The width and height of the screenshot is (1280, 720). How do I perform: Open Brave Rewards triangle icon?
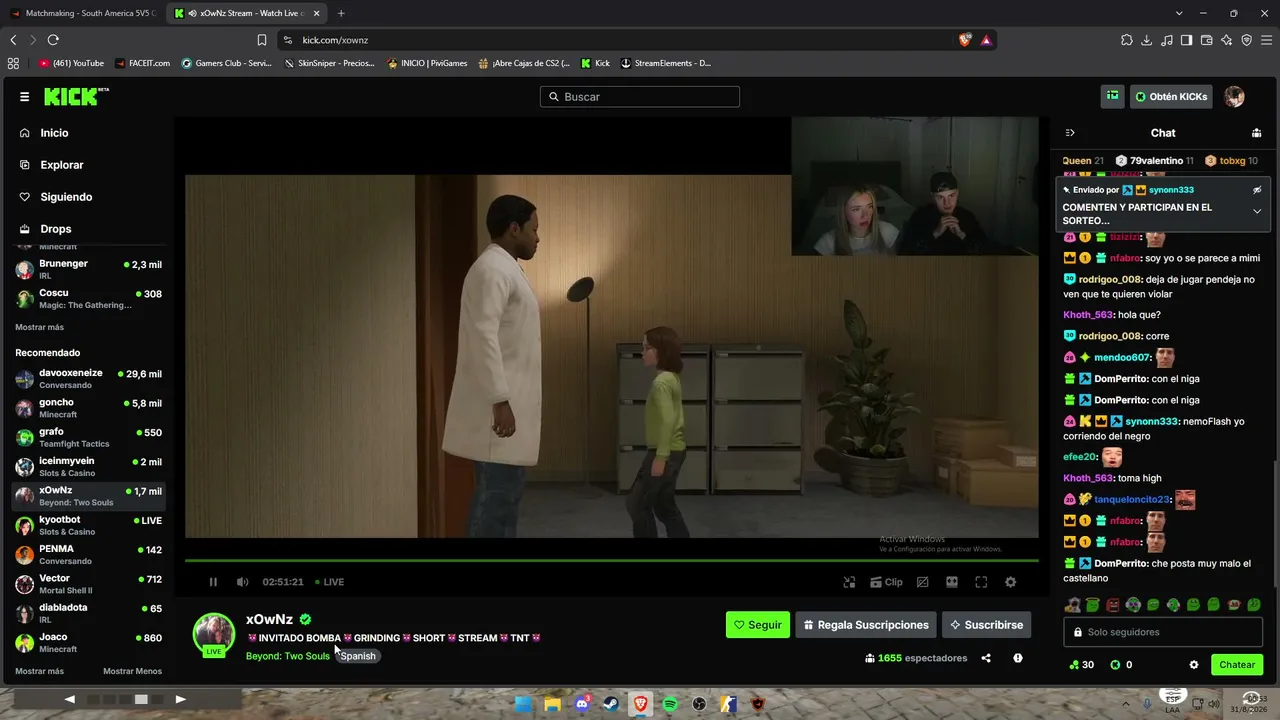(x=986, y=40)
